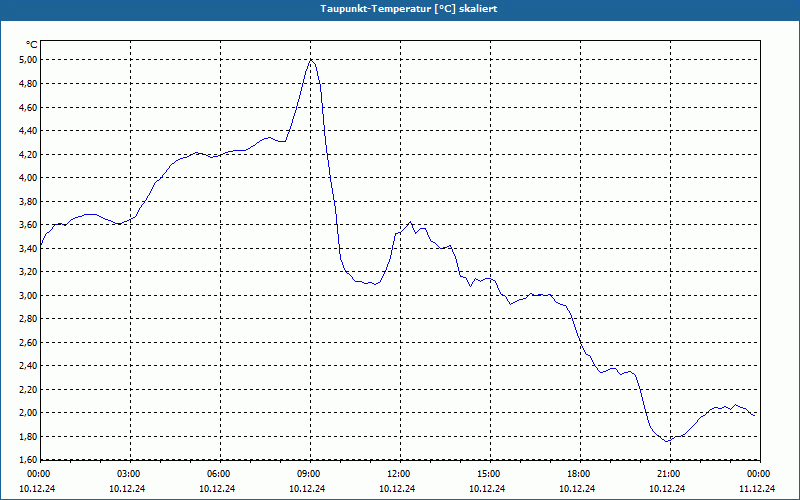
Task: Click the 3,40 y-axis label
Action: click(29, 248)
